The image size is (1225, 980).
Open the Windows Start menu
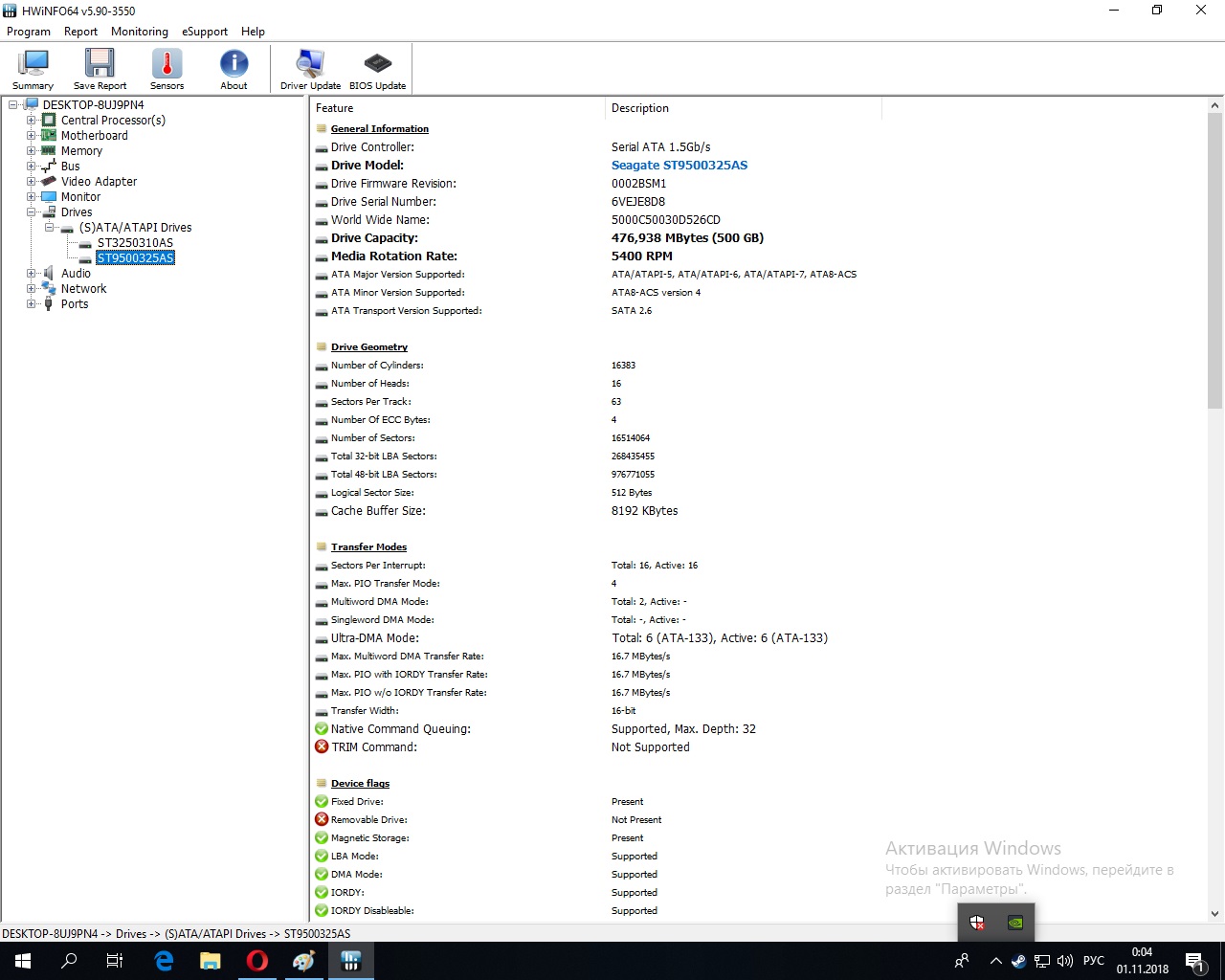[x=23, y=961]
